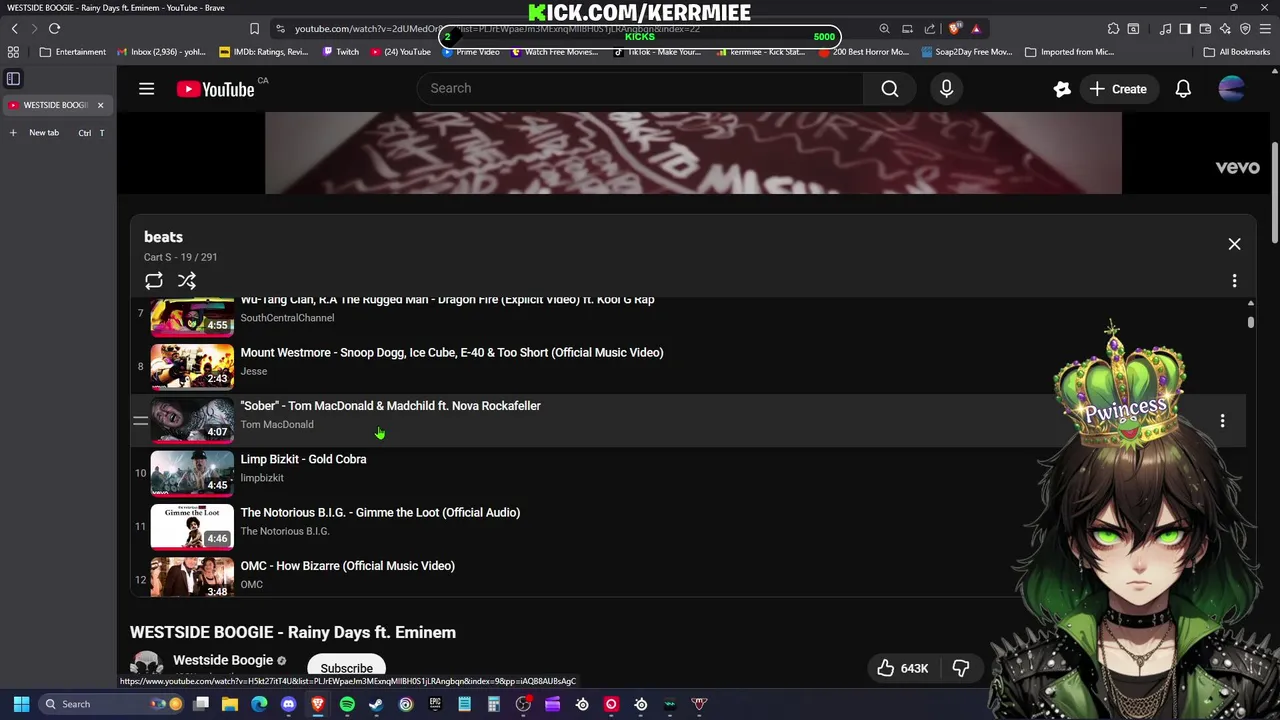Close the beats playlist panel
The height and width of the screenshot is (720, 1280).
[x=1234, y=244]
